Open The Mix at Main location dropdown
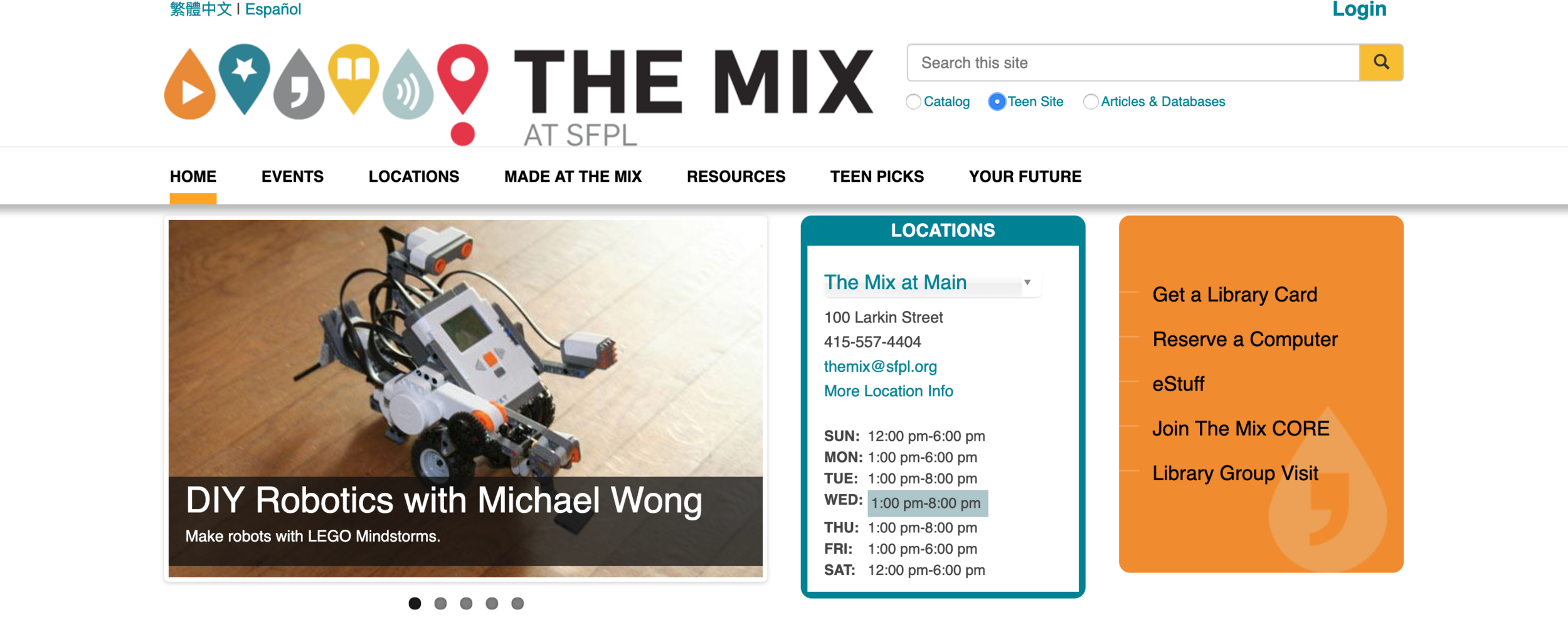Image resolution: width=1568 pixels, height=642 pixels. [x=932, y=283]
